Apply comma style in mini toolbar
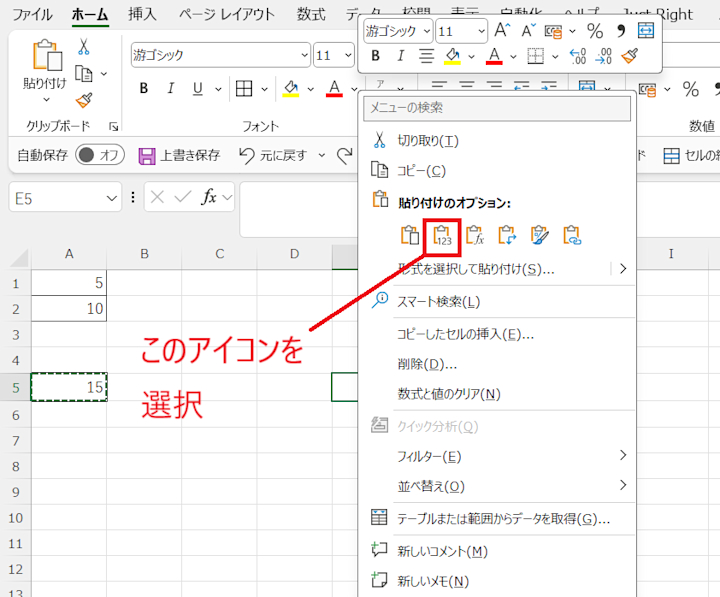Image resolution: width=720 pixels, height=597 pixels. [x=621, y=31]
